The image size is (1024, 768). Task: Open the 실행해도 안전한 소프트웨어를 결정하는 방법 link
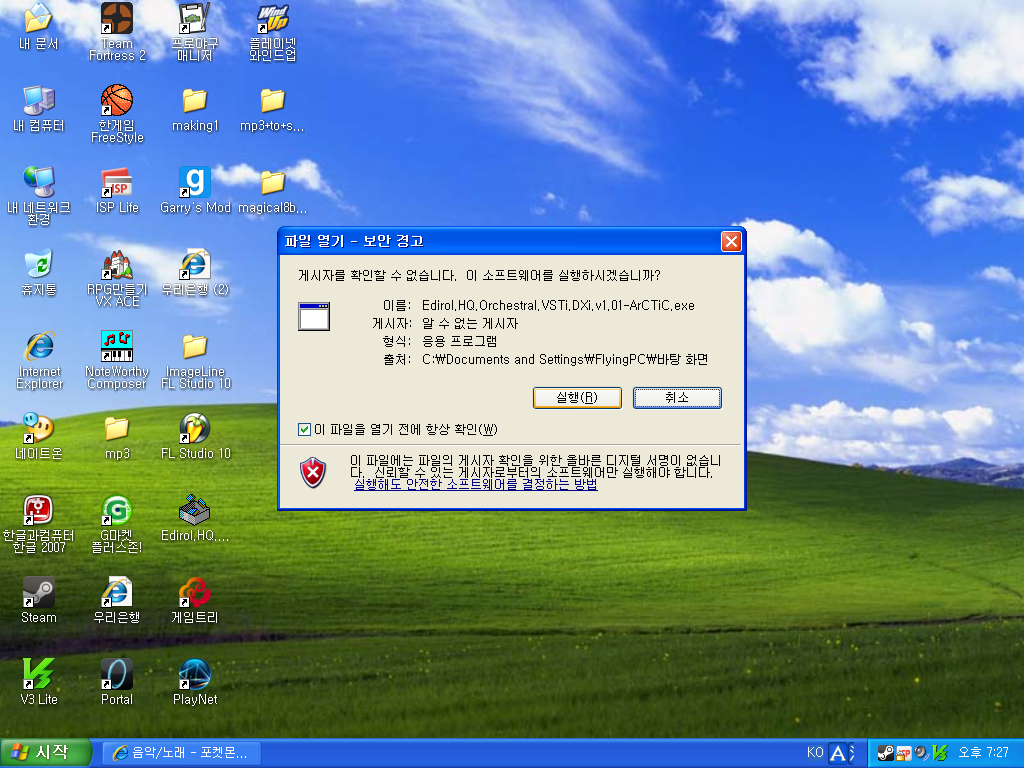click(475, 484)
